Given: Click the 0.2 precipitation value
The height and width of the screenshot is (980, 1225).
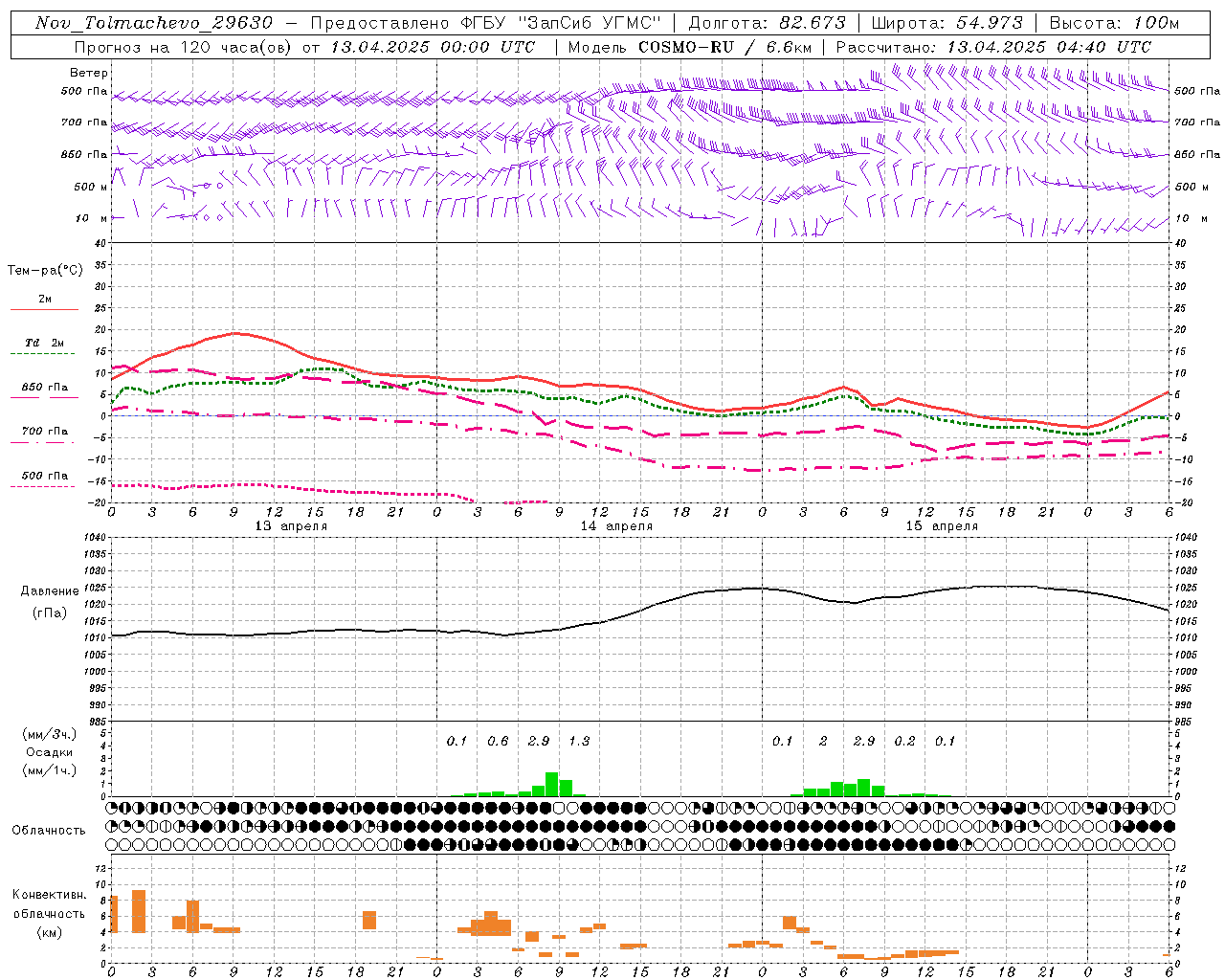Looking at the screenshot, I should pos(904,741).
